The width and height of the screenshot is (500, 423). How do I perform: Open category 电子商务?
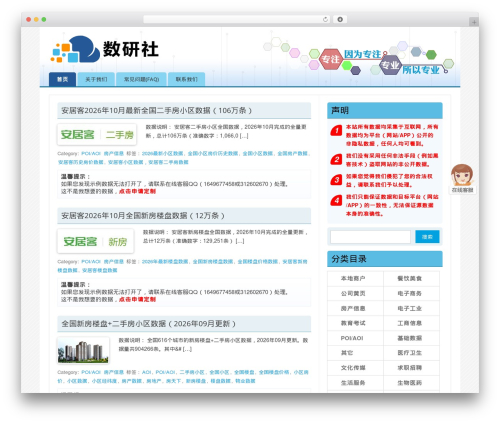[410, 294]
